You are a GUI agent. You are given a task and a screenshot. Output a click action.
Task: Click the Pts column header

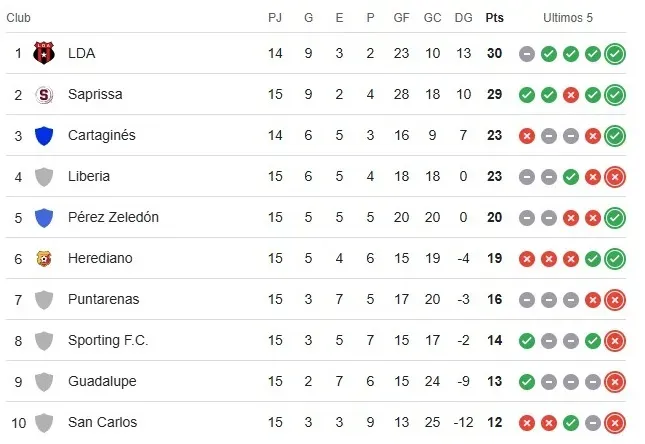[x=494, y=18]
